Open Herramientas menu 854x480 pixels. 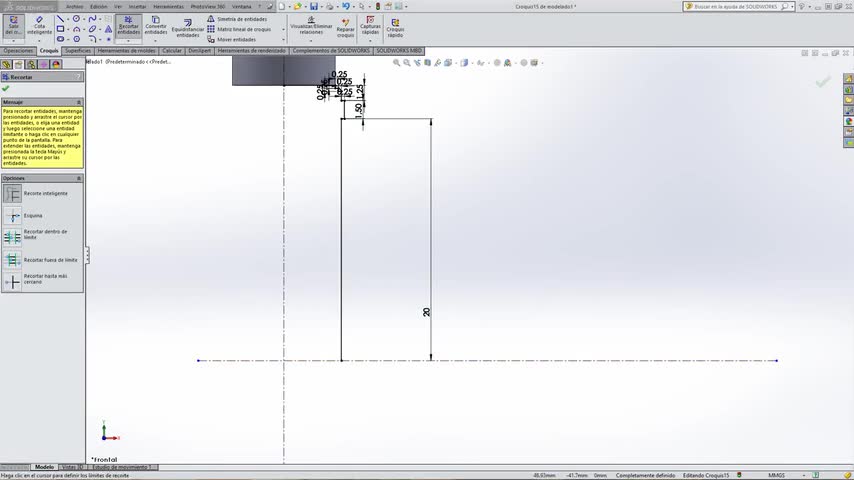click(x=168, y=7)
